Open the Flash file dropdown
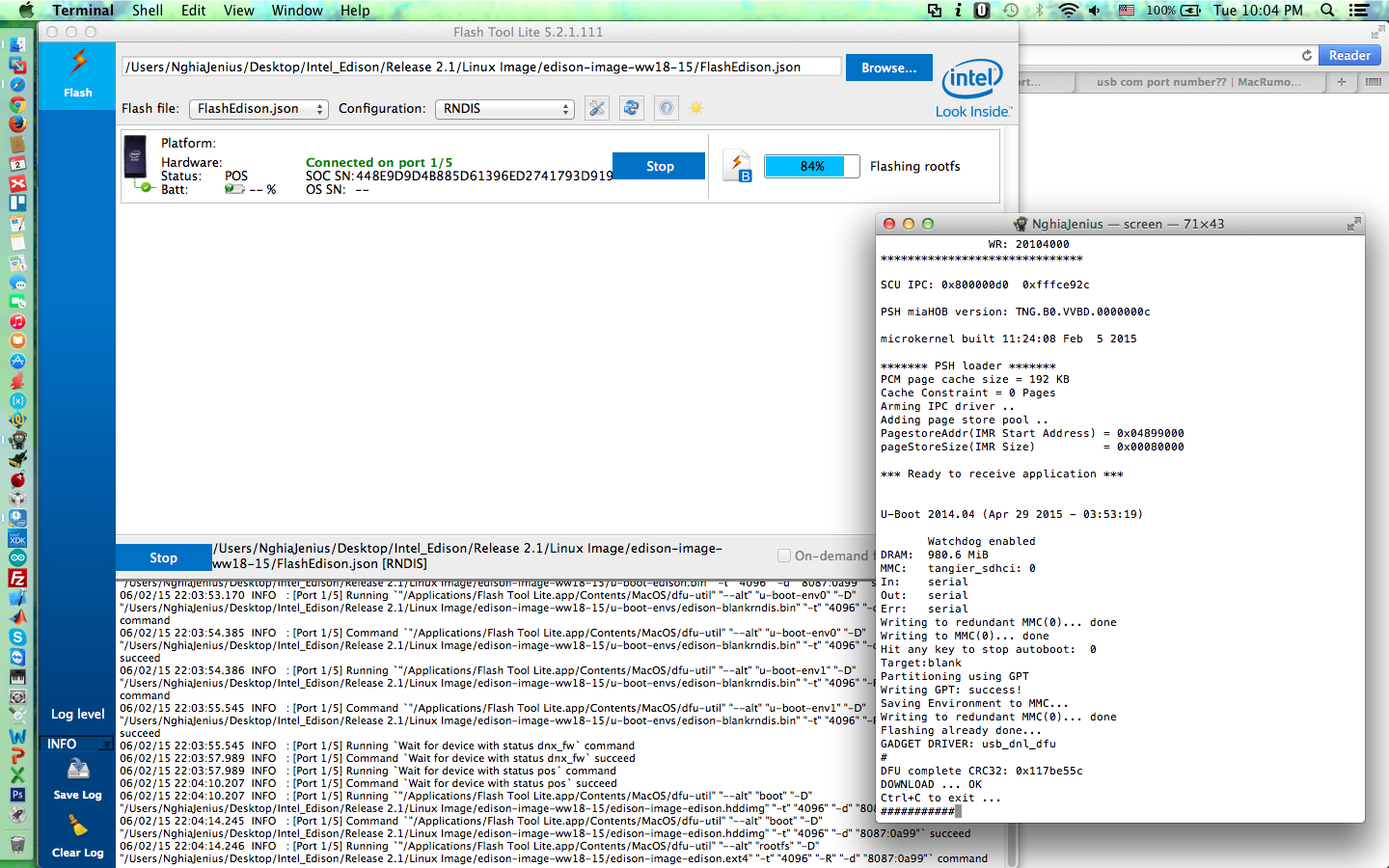This screenshot has height=868, width=1389. point(259,109)
